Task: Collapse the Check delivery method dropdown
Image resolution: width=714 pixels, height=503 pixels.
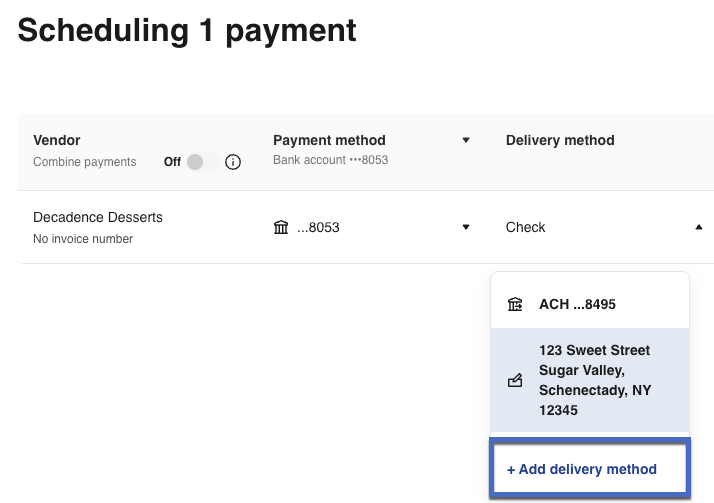Action: click(x=698, y=227)
